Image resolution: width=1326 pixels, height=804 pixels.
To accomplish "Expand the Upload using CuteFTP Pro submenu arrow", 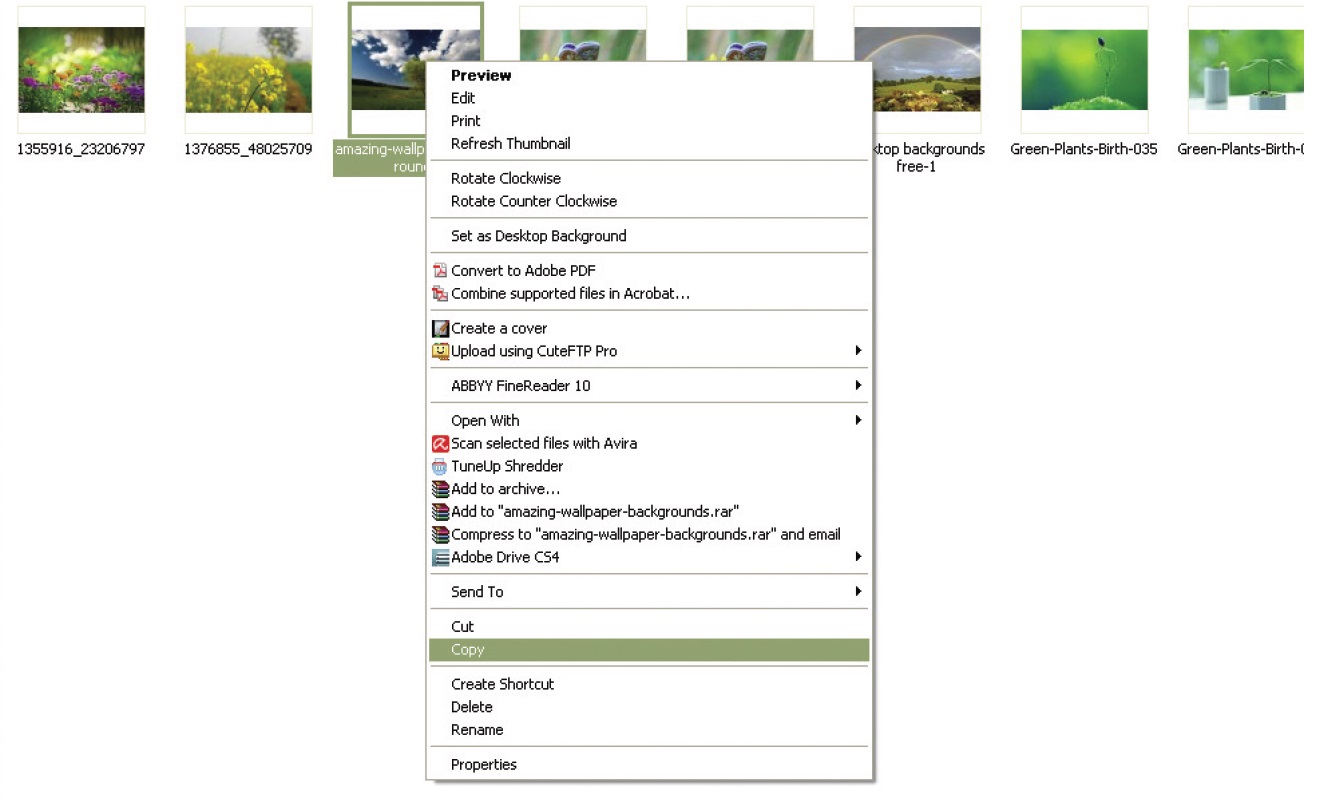I will pyautogui.click(x=857, y=351).
